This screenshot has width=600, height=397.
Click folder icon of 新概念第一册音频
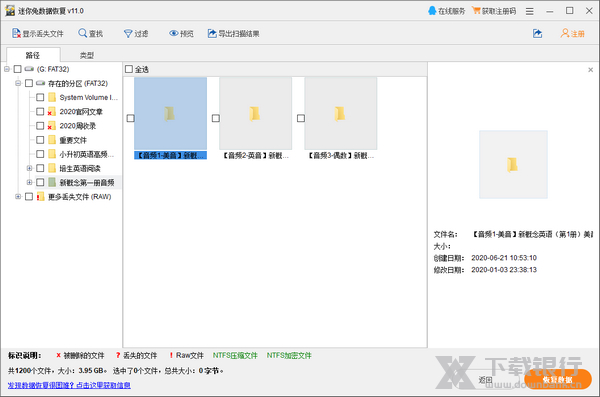point(52,182)
